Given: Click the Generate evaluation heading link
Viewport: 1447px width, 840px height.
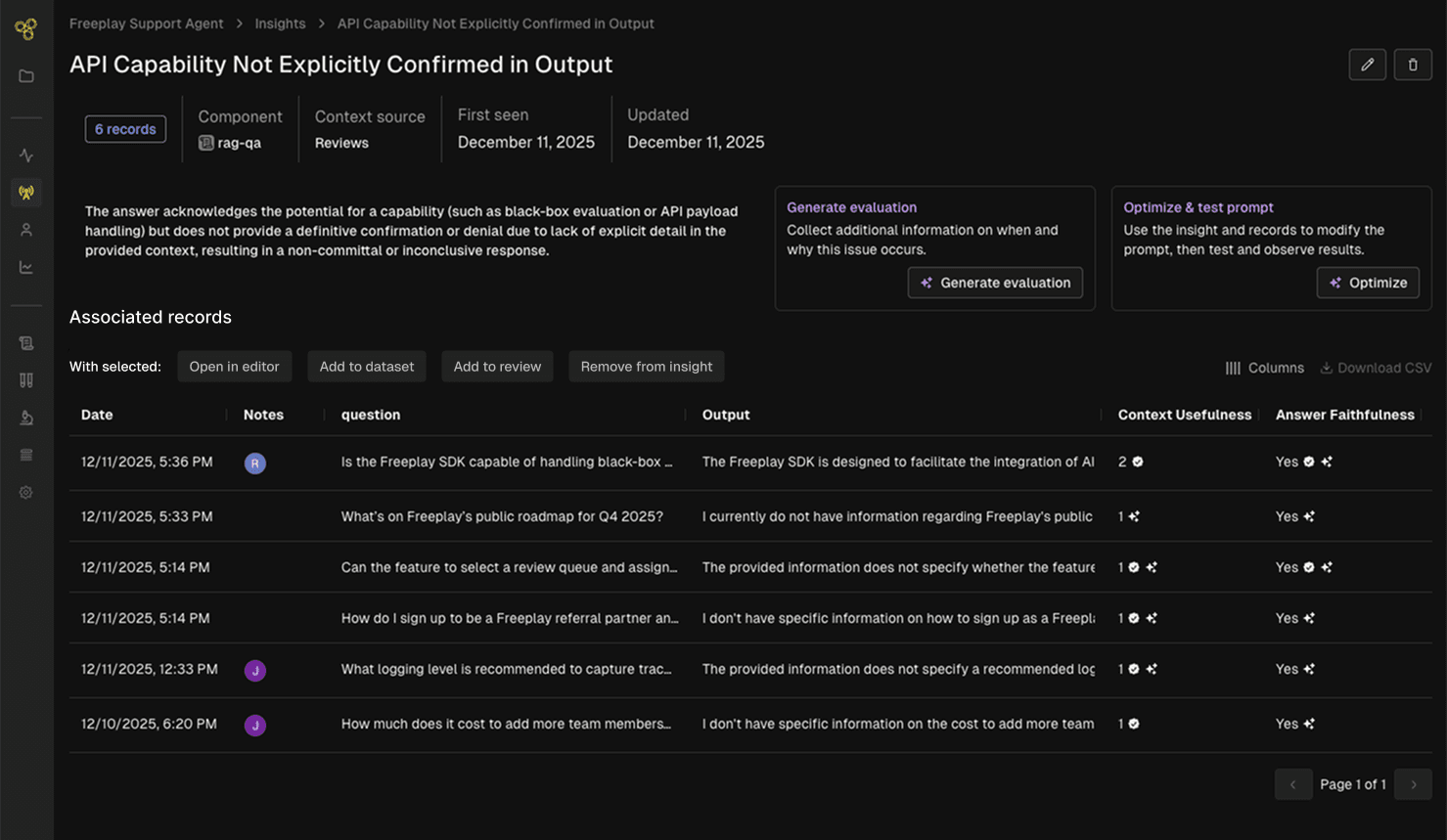Looking at the screenshot, I should pos(851,207).
